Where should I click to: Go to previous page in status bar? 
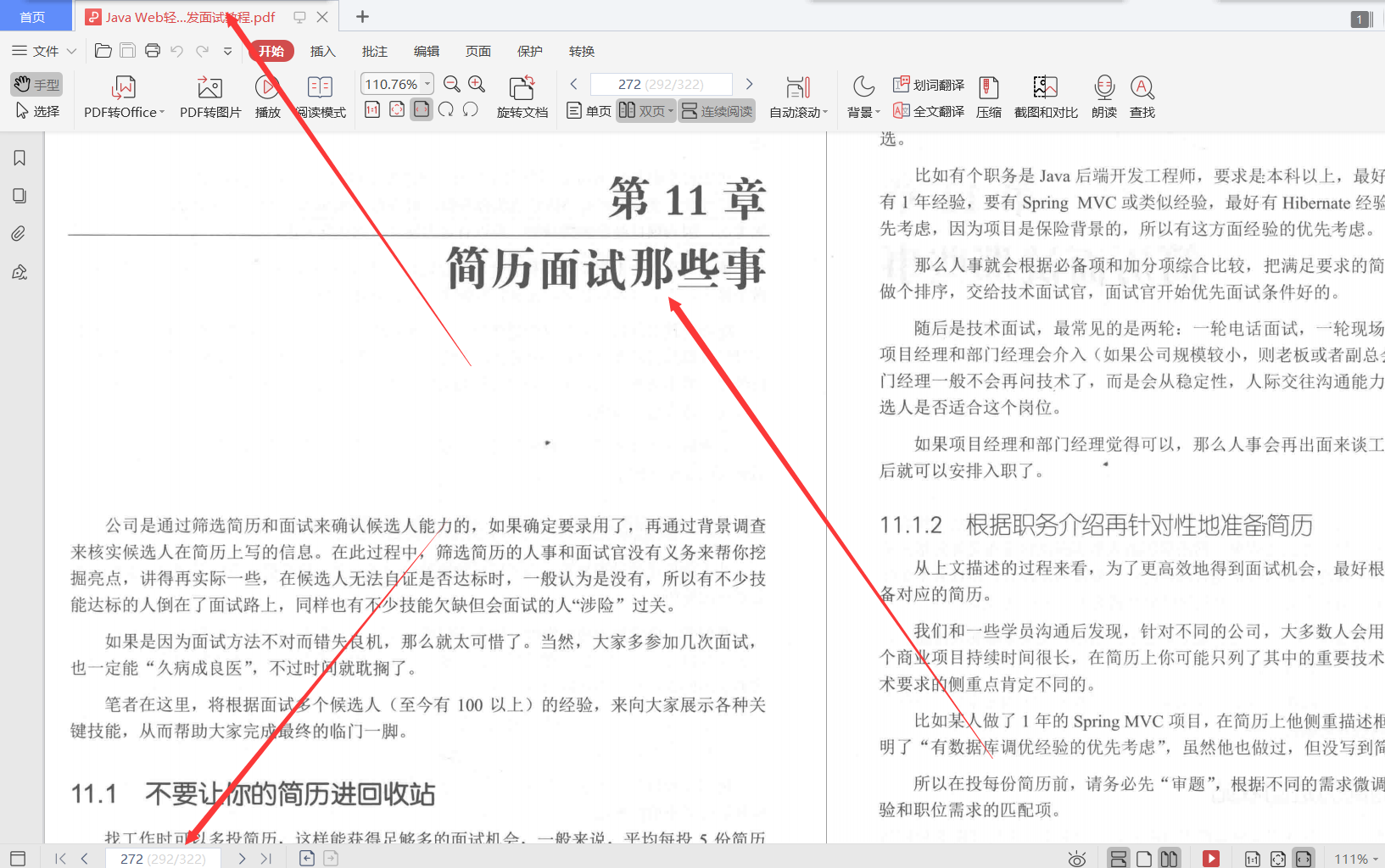pyautogui.click(x=84, y=858)
